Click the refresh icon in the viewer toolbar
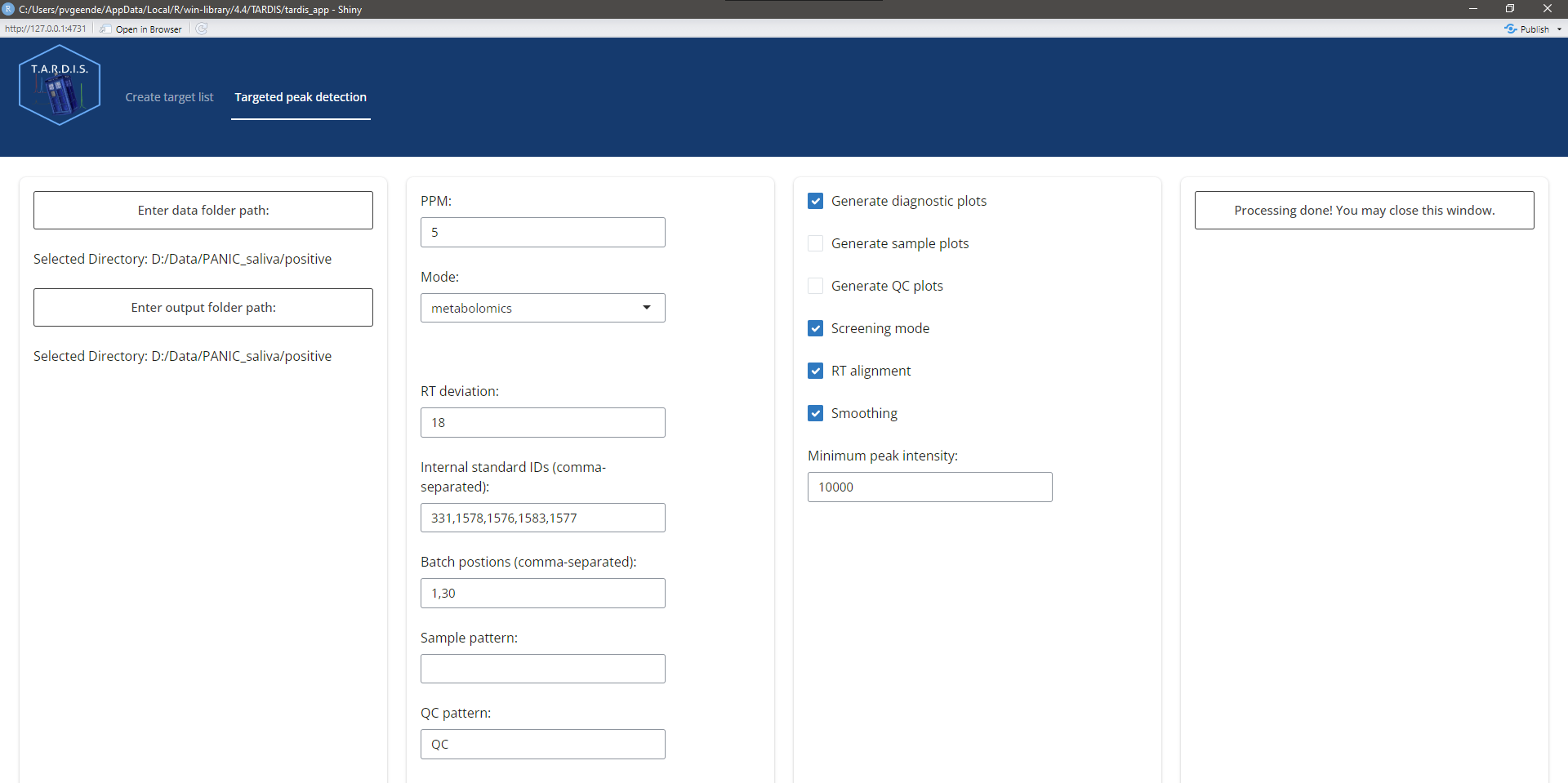Image resolution: width=1568 pixels, height=783 pixels. 202,29
